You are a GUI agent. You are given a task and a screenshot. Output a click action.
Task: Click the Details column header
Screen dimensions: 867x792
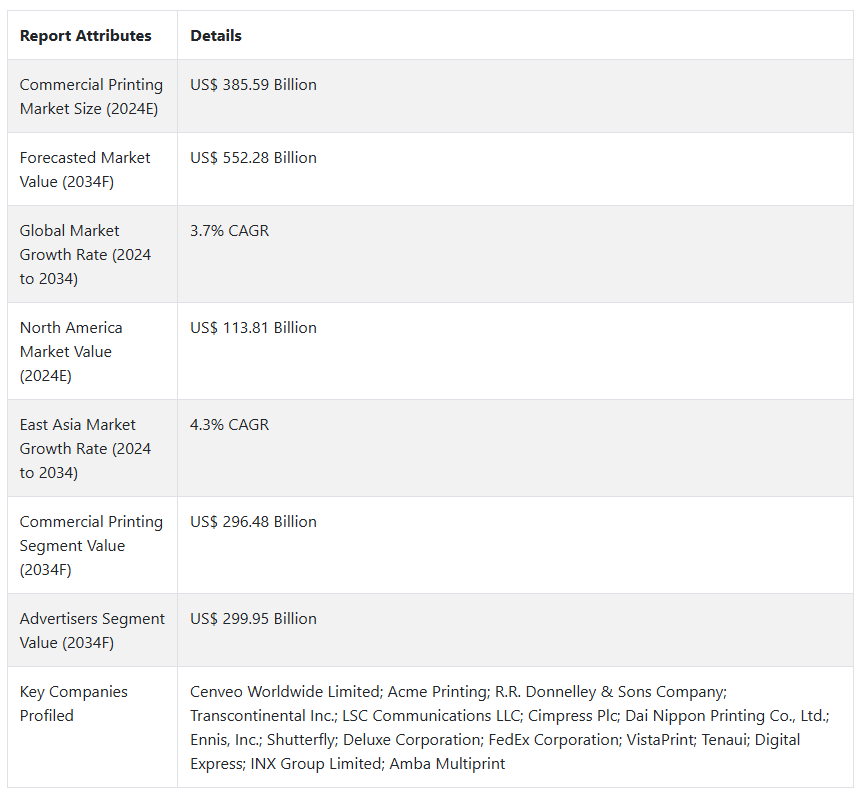216,36
